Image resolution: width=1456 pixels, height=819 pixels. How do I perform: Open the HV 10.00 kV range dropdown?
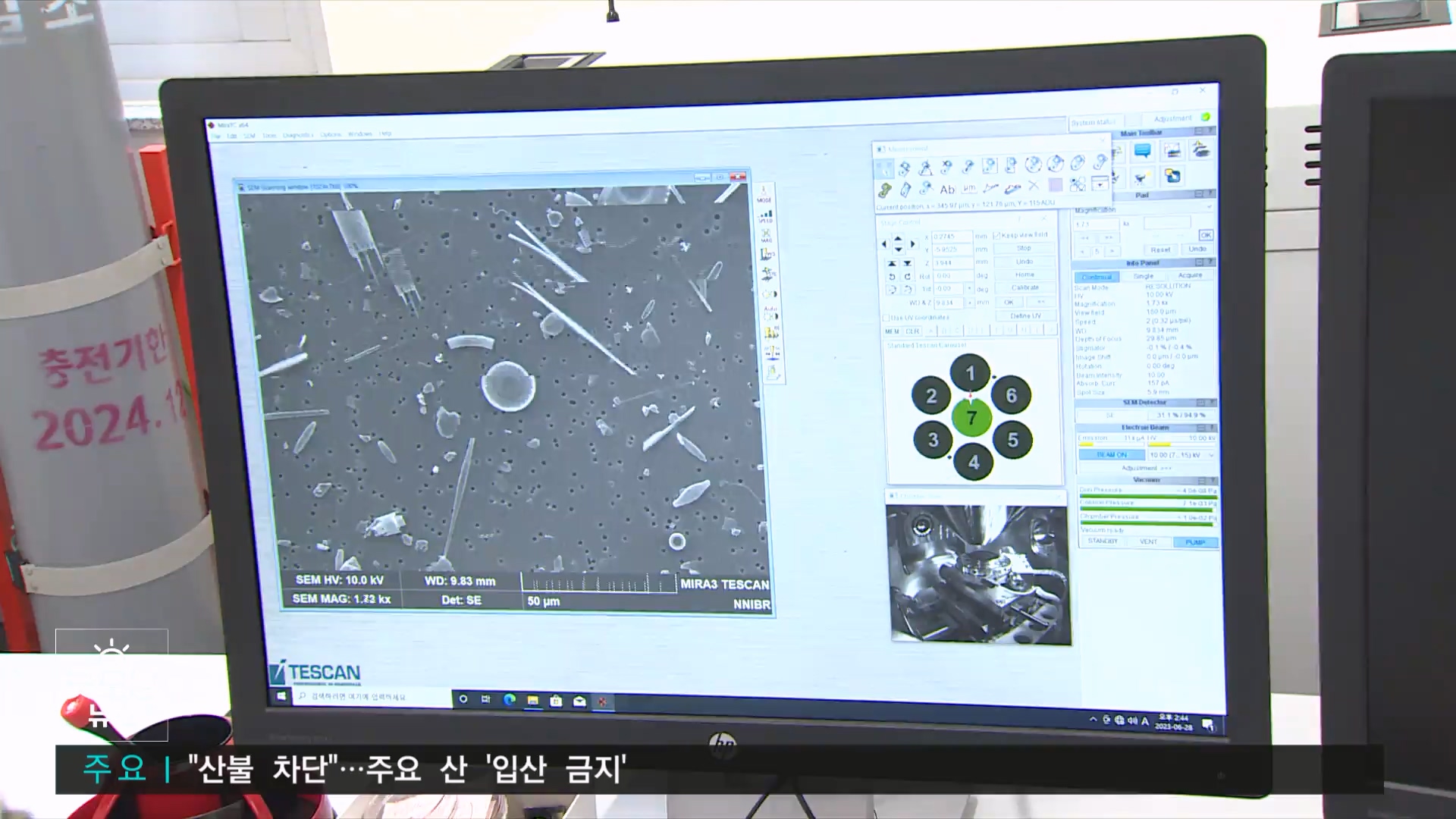click(1210, 455)
